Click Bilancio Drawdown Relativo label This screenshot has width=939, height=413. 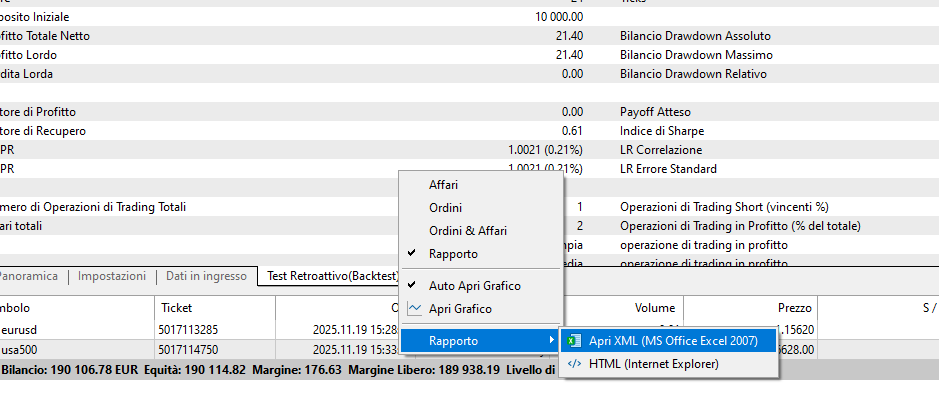tap(693, 74)
